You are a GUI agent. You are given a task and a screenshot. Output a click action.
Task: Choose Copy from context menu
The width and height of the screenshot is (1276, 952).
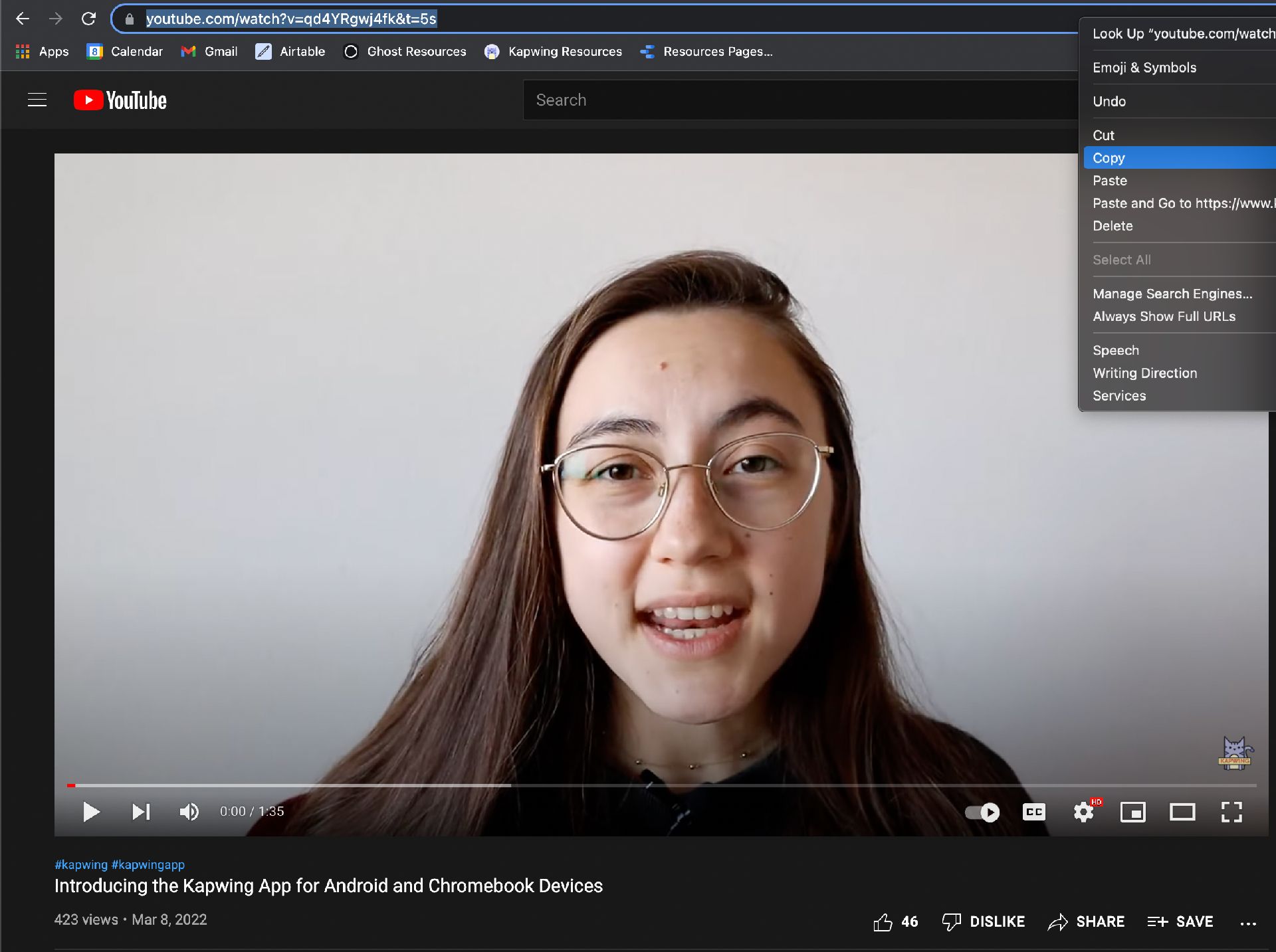coord(1109,158)
